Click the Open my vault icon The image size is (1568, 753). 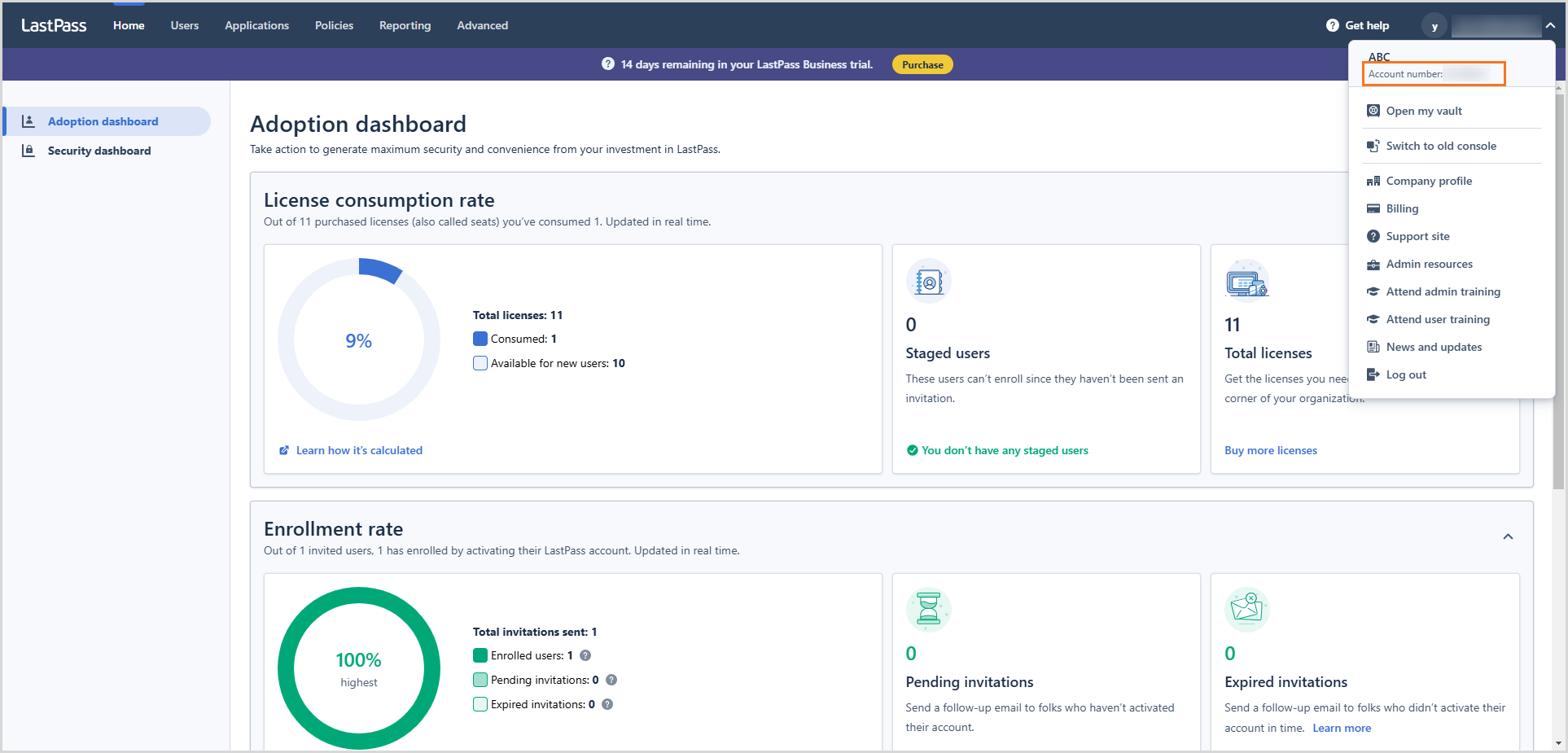[x=1373, y=111]
